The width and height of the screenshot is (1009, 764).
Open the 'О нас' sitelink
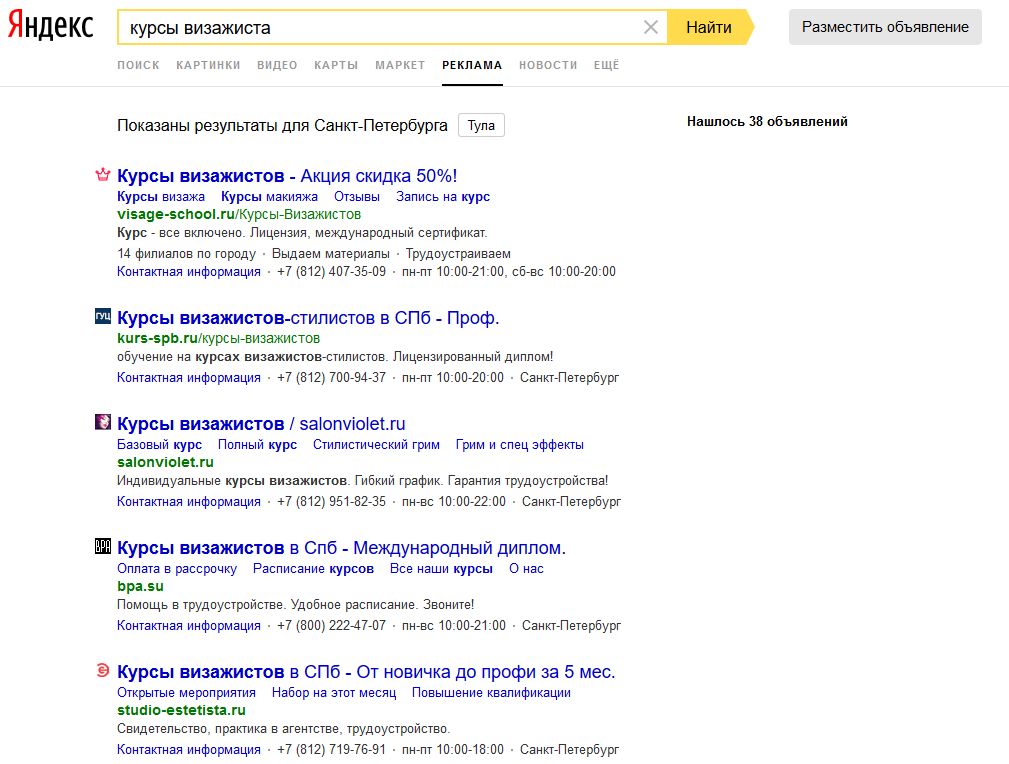526,568
